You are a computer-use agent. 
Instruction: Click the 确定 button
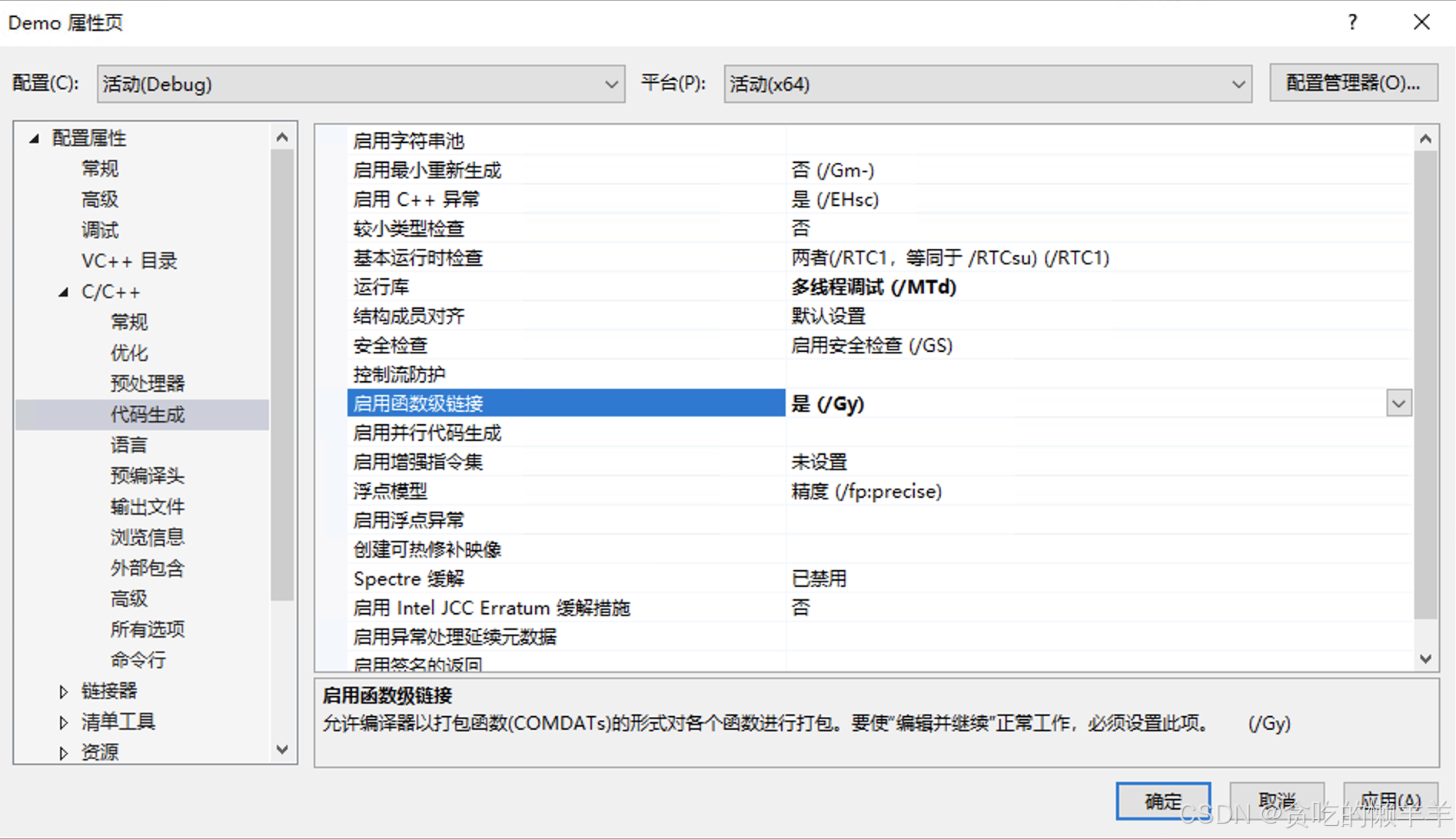(x=1163, y=800)
